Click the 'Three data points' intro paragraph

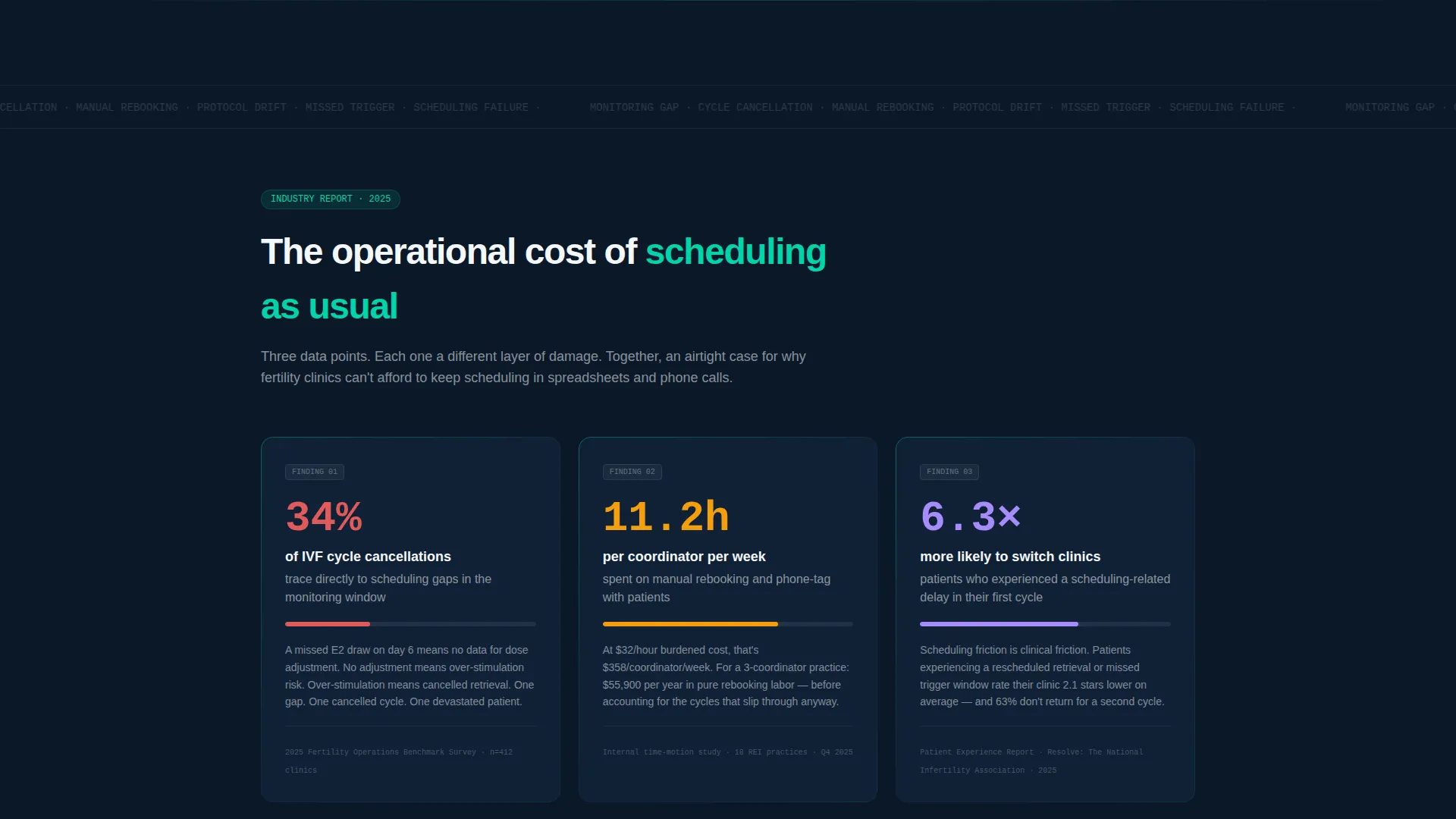point(533,367)
